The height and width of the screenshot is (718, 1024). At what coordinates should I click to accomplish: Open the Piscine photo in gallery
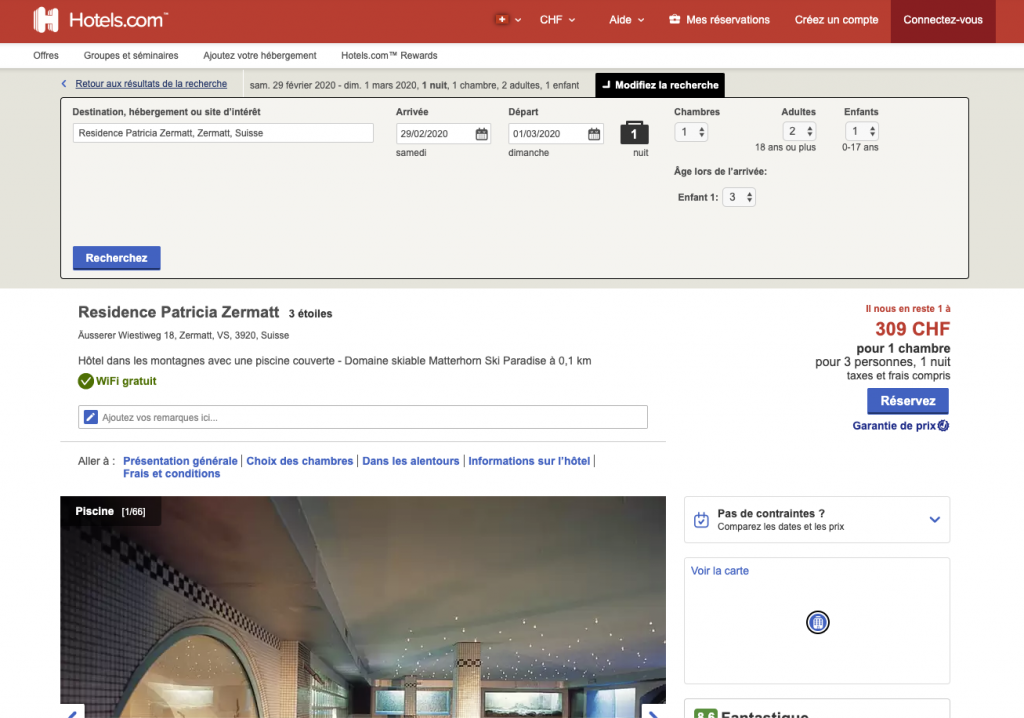363,607
